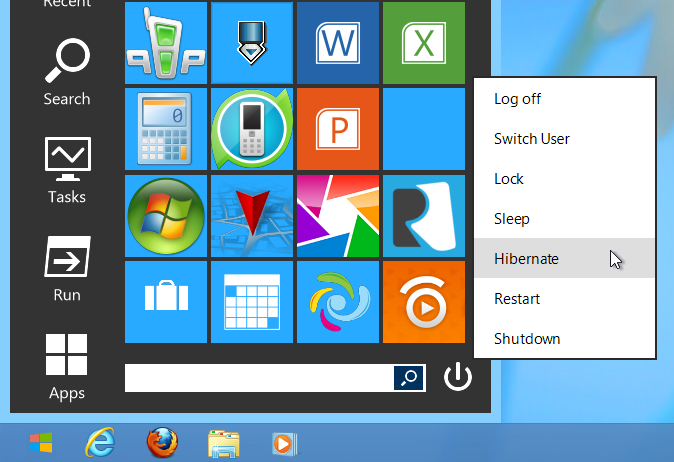674x462 pixels.
Task: Select Sleep in the power menu
Action: [x=564, y=219]
